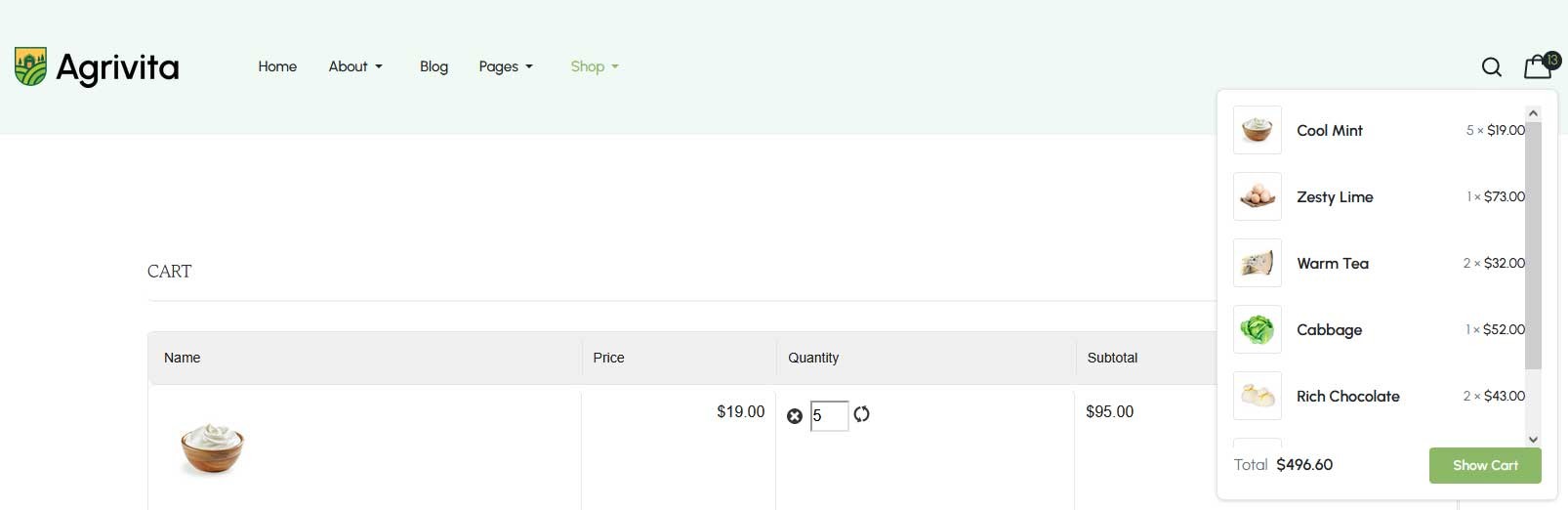Image resolution: width=1568 pixels, height=510 pixels.
Task: Click the mini cart scrollbar down arrow
Action: click(x=1533, y=440)
